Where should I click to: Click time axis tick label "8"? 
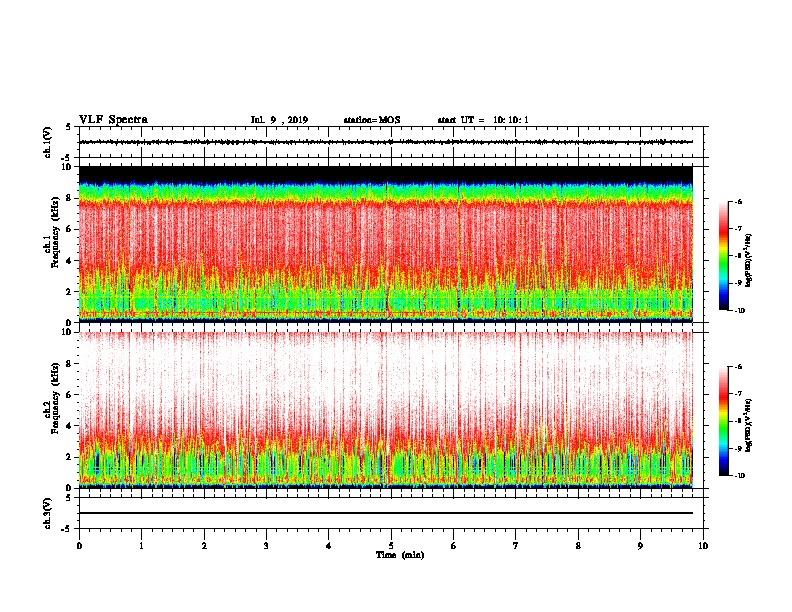click(x=578, y=546)
